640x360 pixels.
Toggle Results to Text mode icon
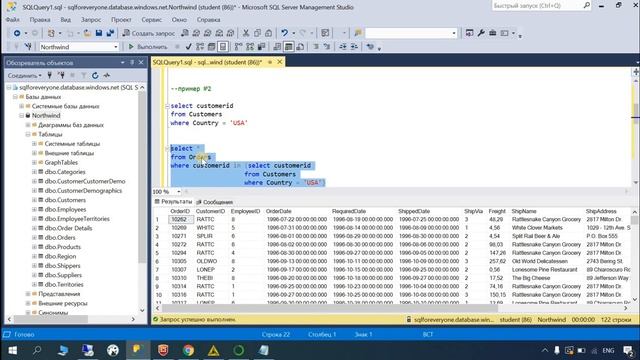[277, 47]
